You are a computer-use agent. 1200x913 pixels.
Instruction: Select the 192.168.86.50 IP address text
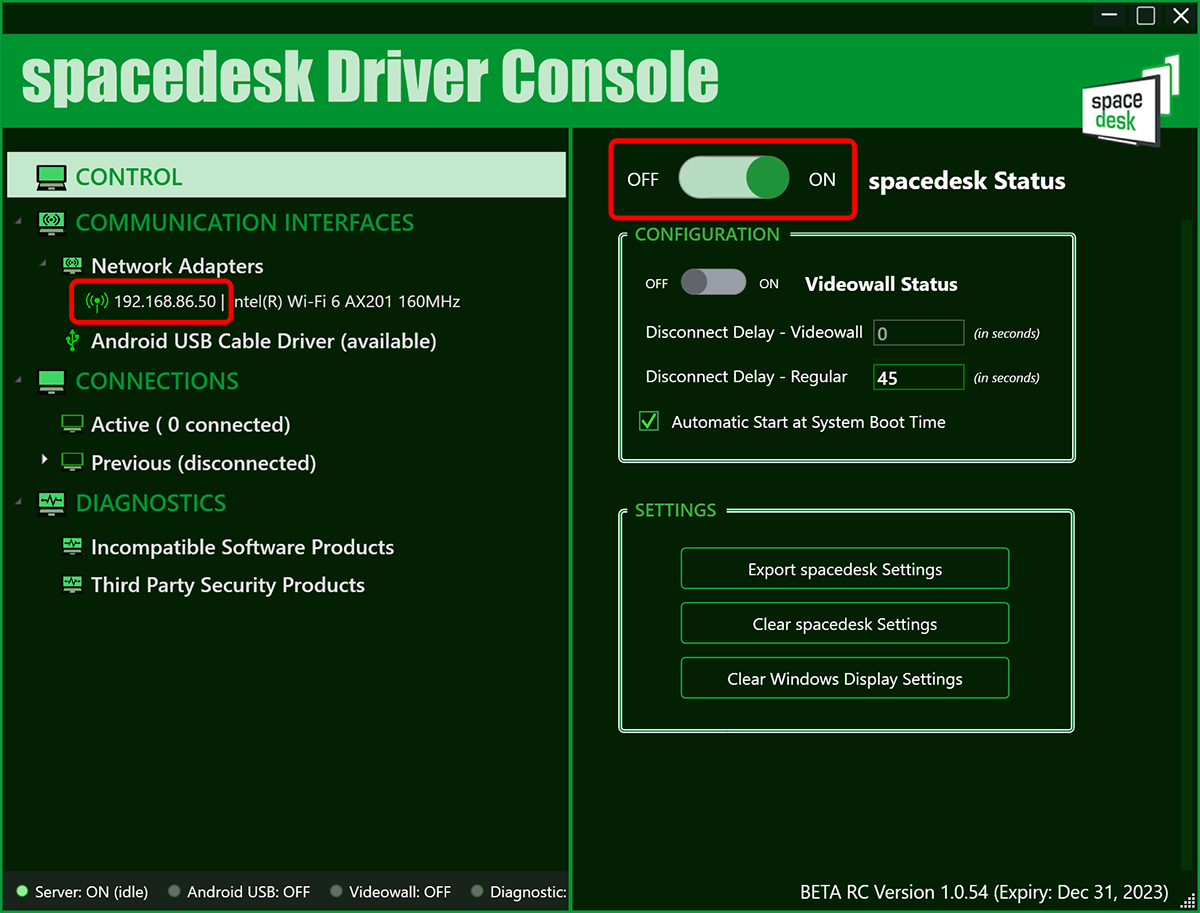coord(165,301)
